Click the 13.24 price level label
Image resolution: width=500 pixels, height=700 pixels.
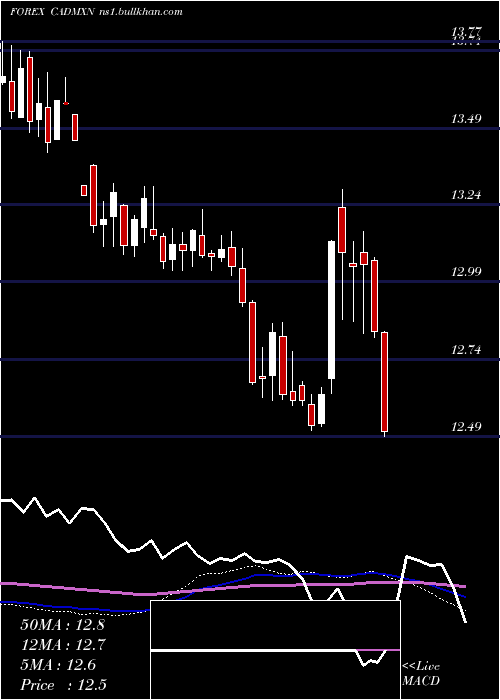tap(466, 195)
